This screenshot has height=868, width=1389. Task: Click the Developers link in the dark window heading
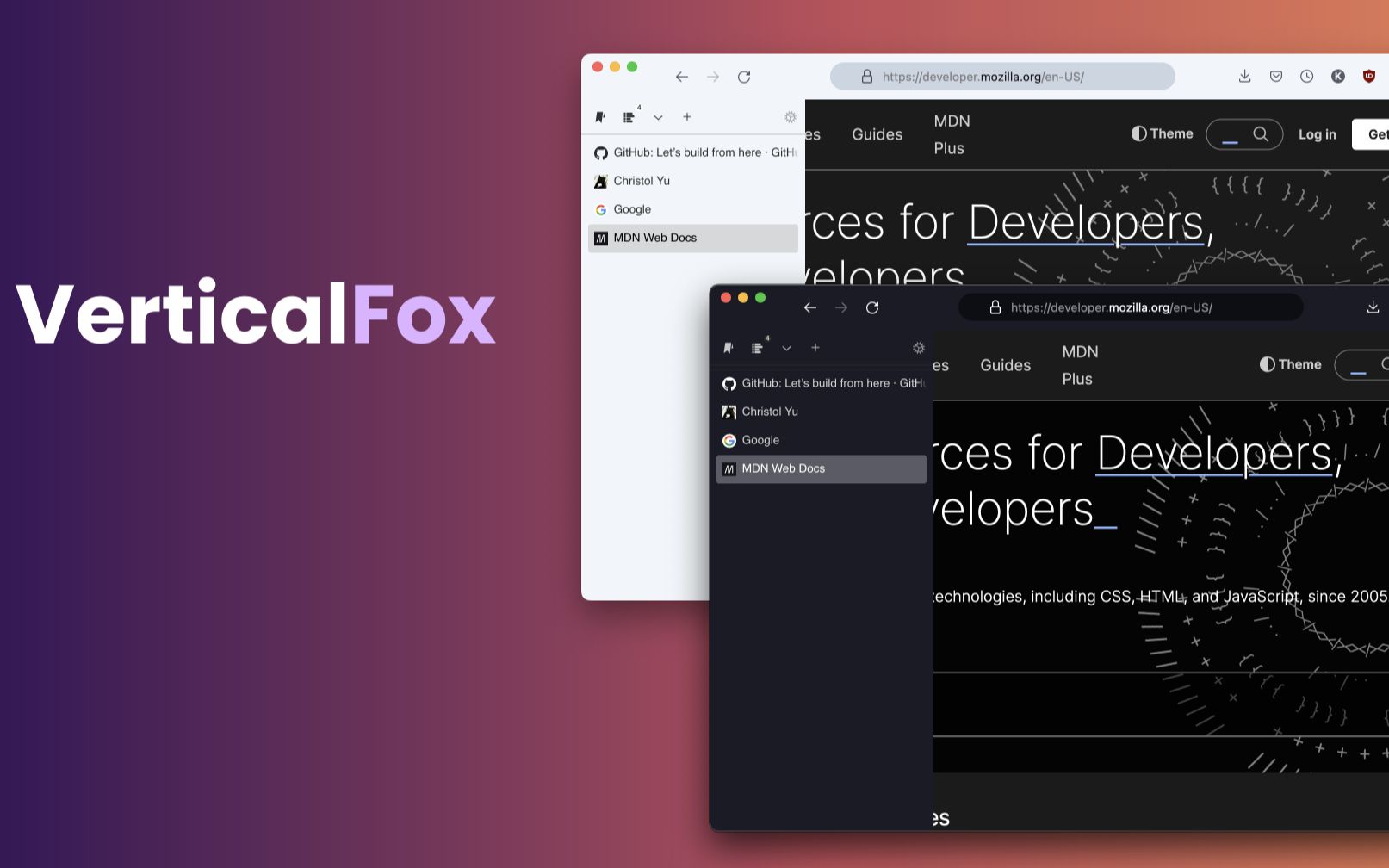point(1214,453)
